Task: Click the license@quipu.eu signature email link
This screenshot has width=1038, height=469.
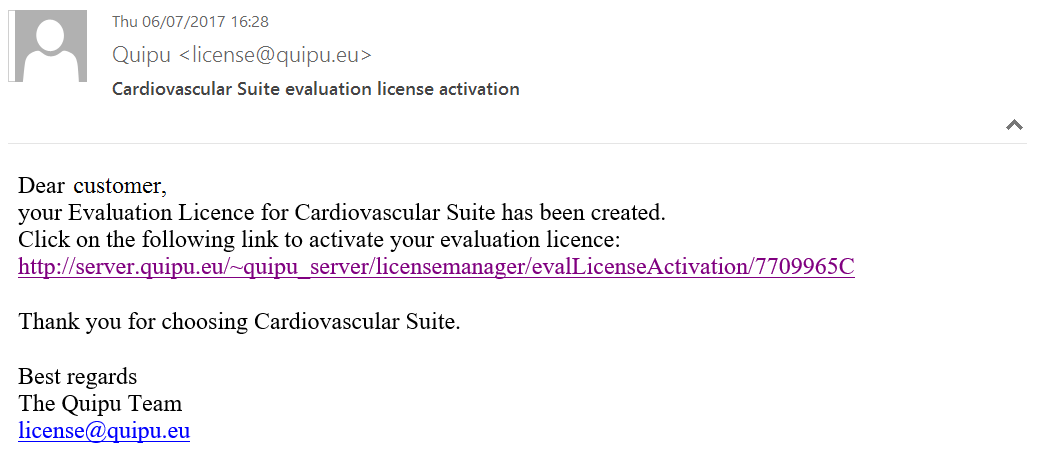Action: 104,431
